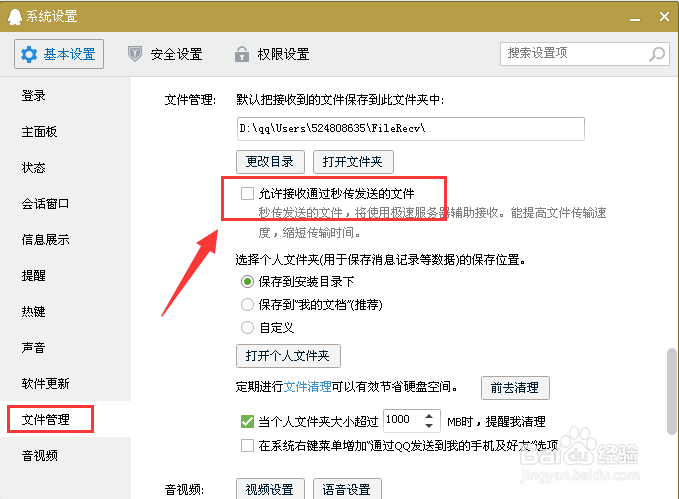Enable 在系统右键菜单增加 QQ发送 checkbox
679x499 pixels.
[x=247, y=445]
